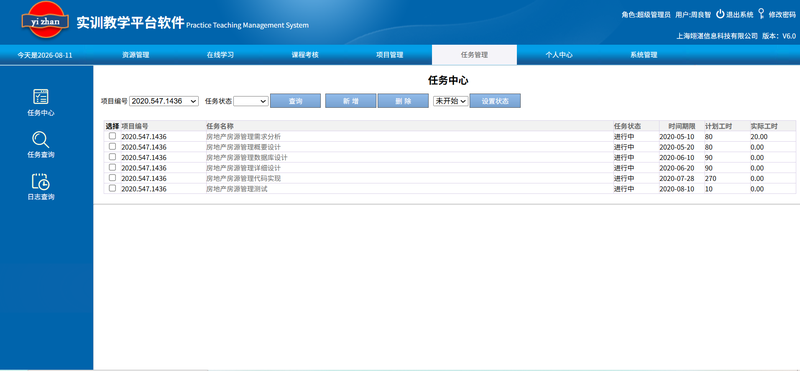Click the key icon for 修改密码
Viewport: 800px width, 371px height.
pyautogui.click(x=762, y=14)
